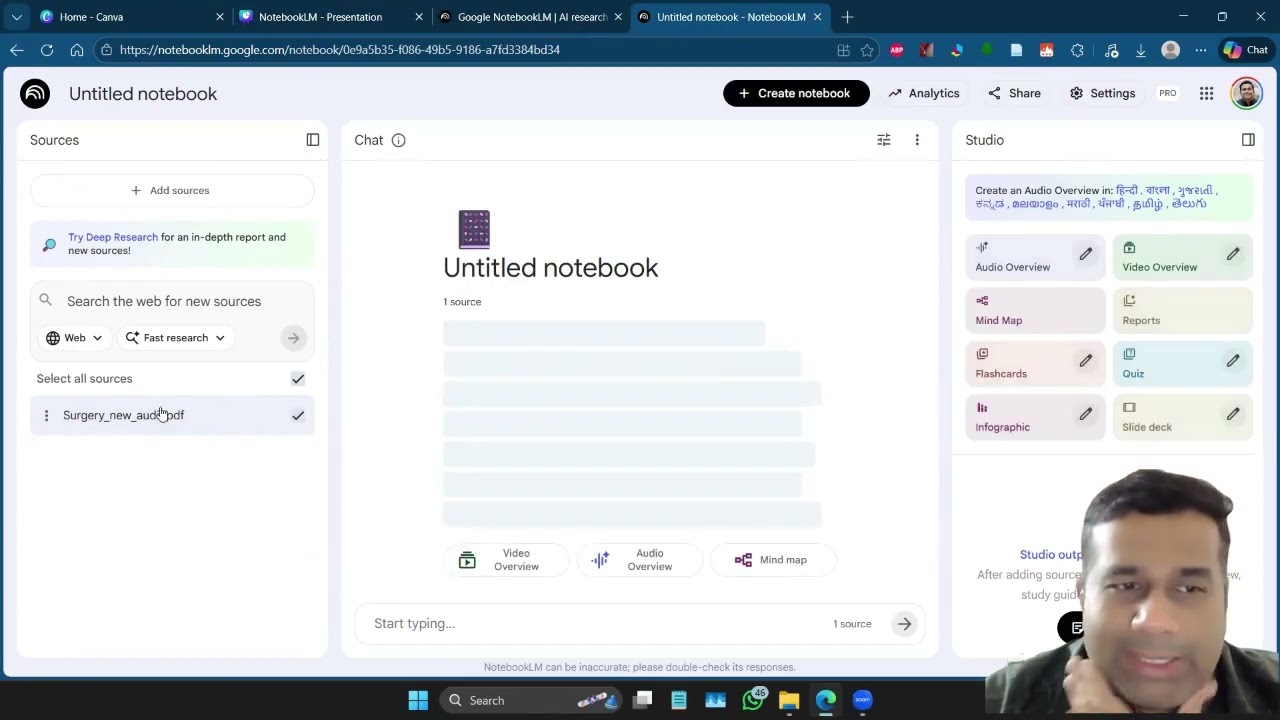
Task: Create Flashcards in Studio
Action: [x=1035, y=364]
